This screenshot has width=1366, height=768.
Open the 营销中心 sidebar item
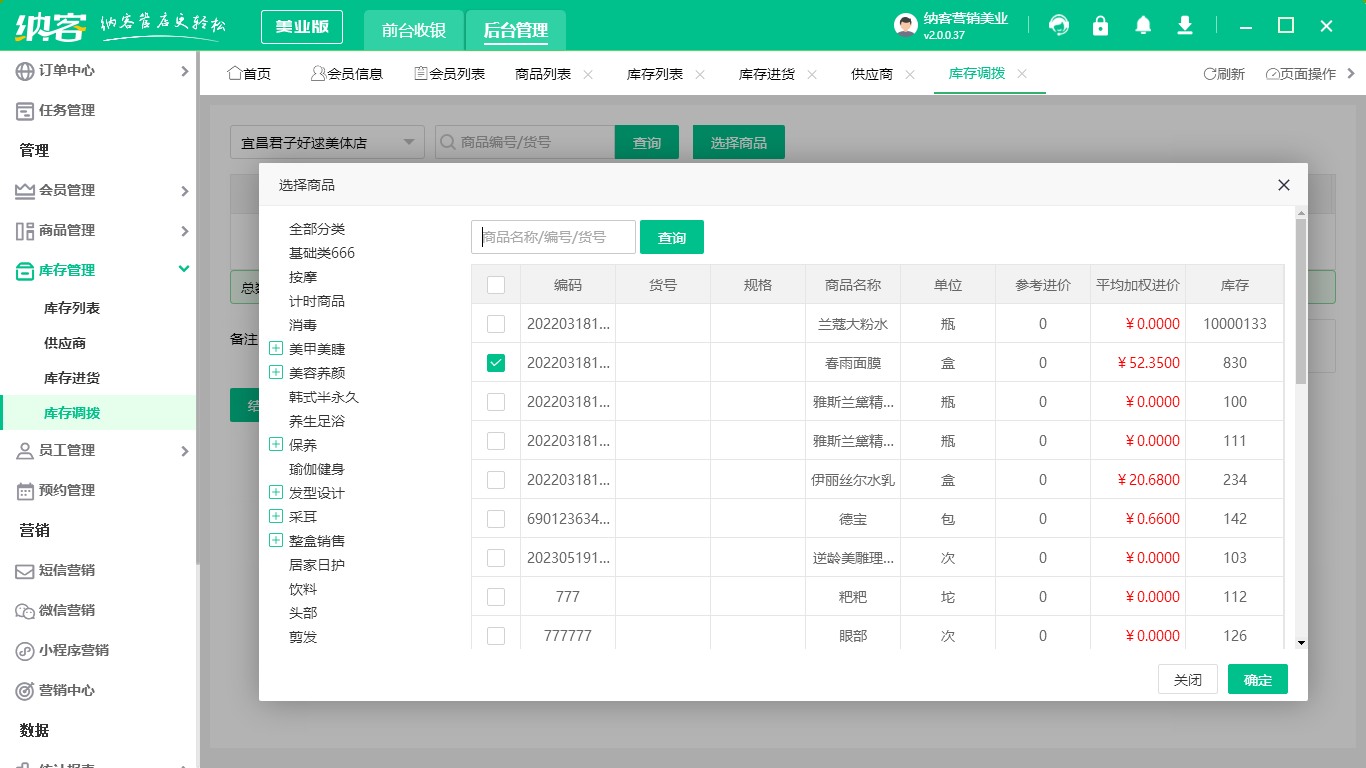[66, 690]
